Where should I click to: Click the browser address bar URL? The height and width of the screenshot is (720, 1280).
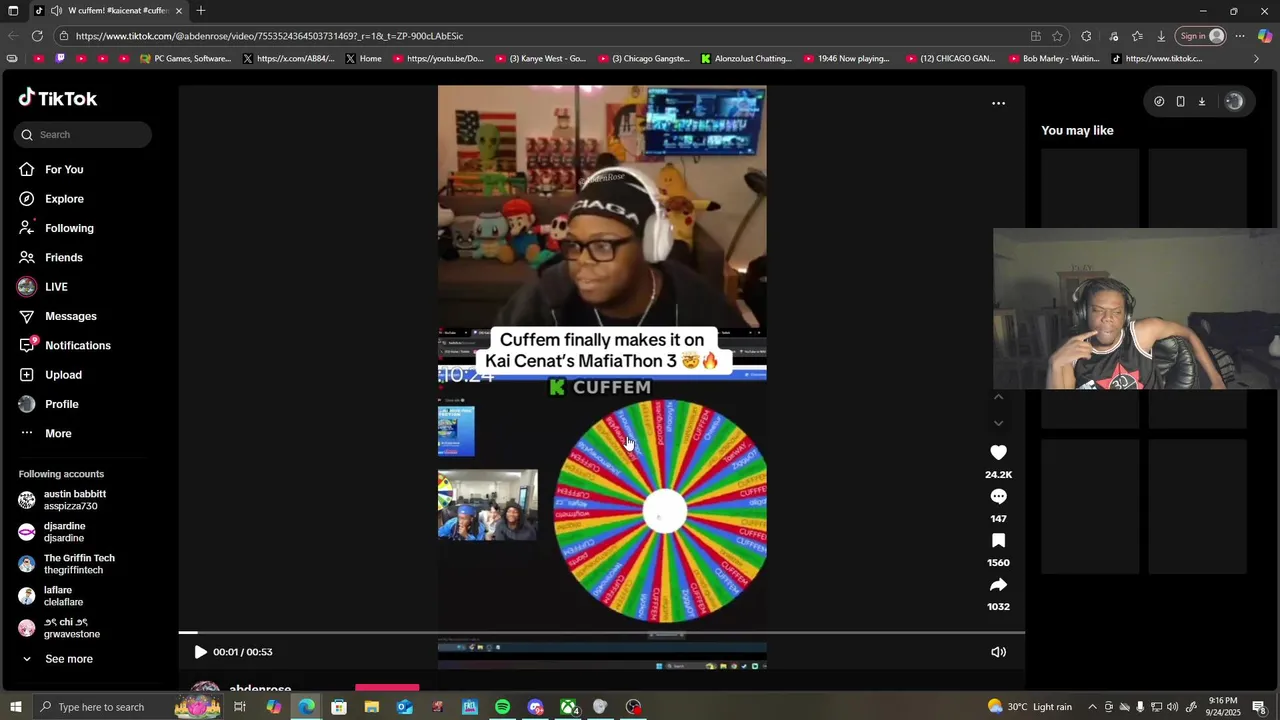[269, 36]
